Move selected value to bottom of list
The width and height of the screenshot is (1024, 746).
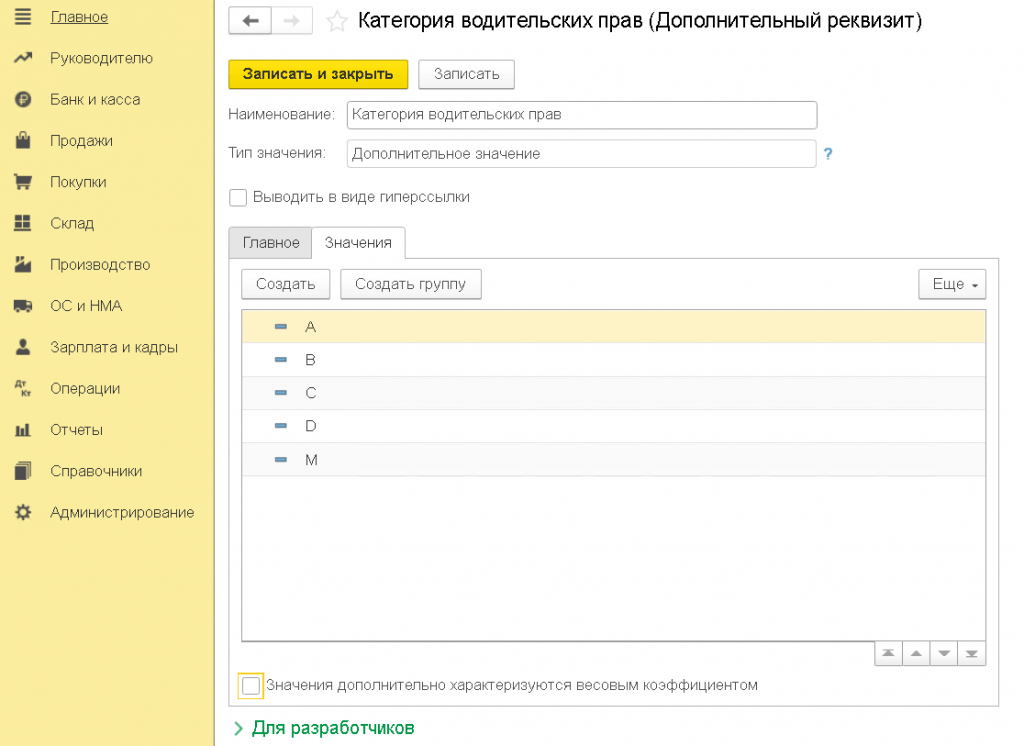point(972,655)
